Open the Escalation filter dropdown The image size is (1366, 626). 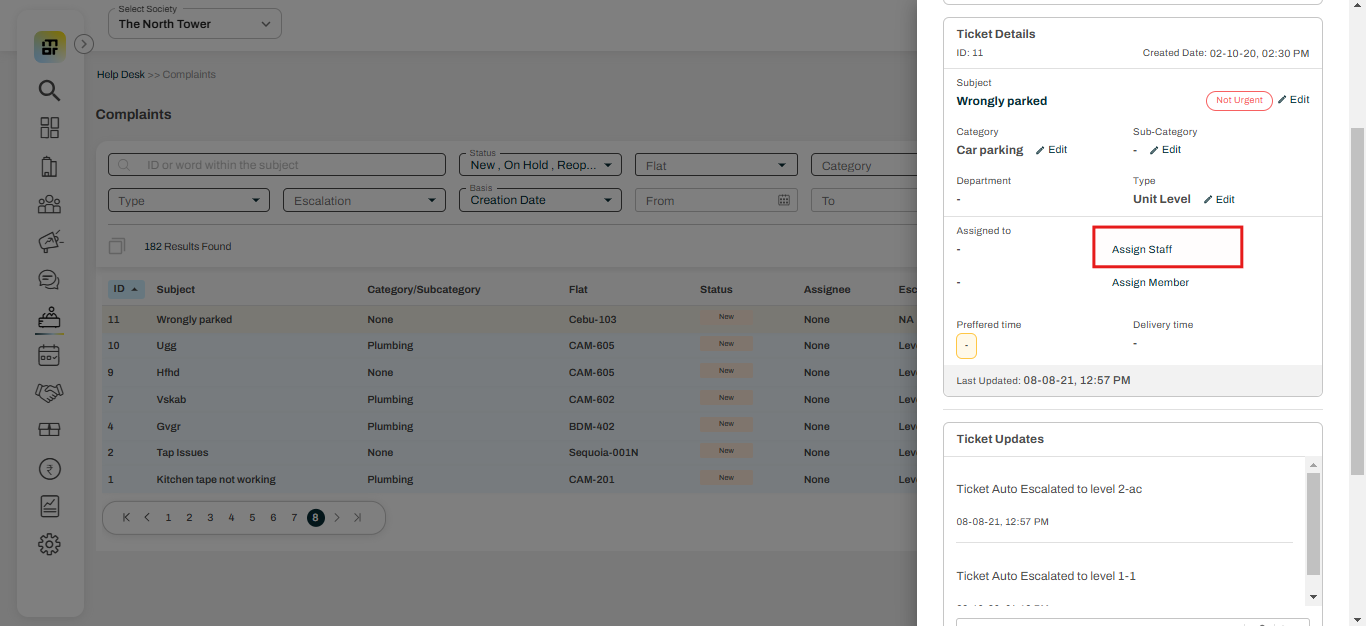(x=363, y=200)
